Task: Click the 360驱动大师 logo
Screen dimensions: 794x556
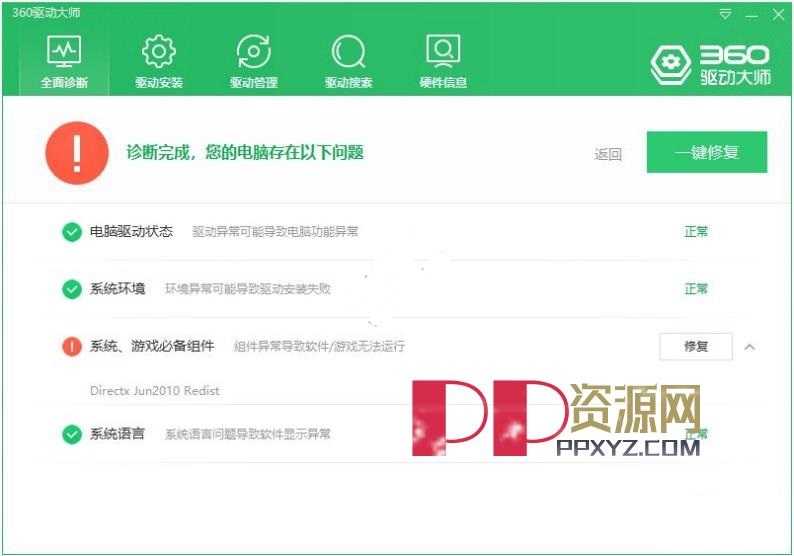Action: (x=711, y=64)
